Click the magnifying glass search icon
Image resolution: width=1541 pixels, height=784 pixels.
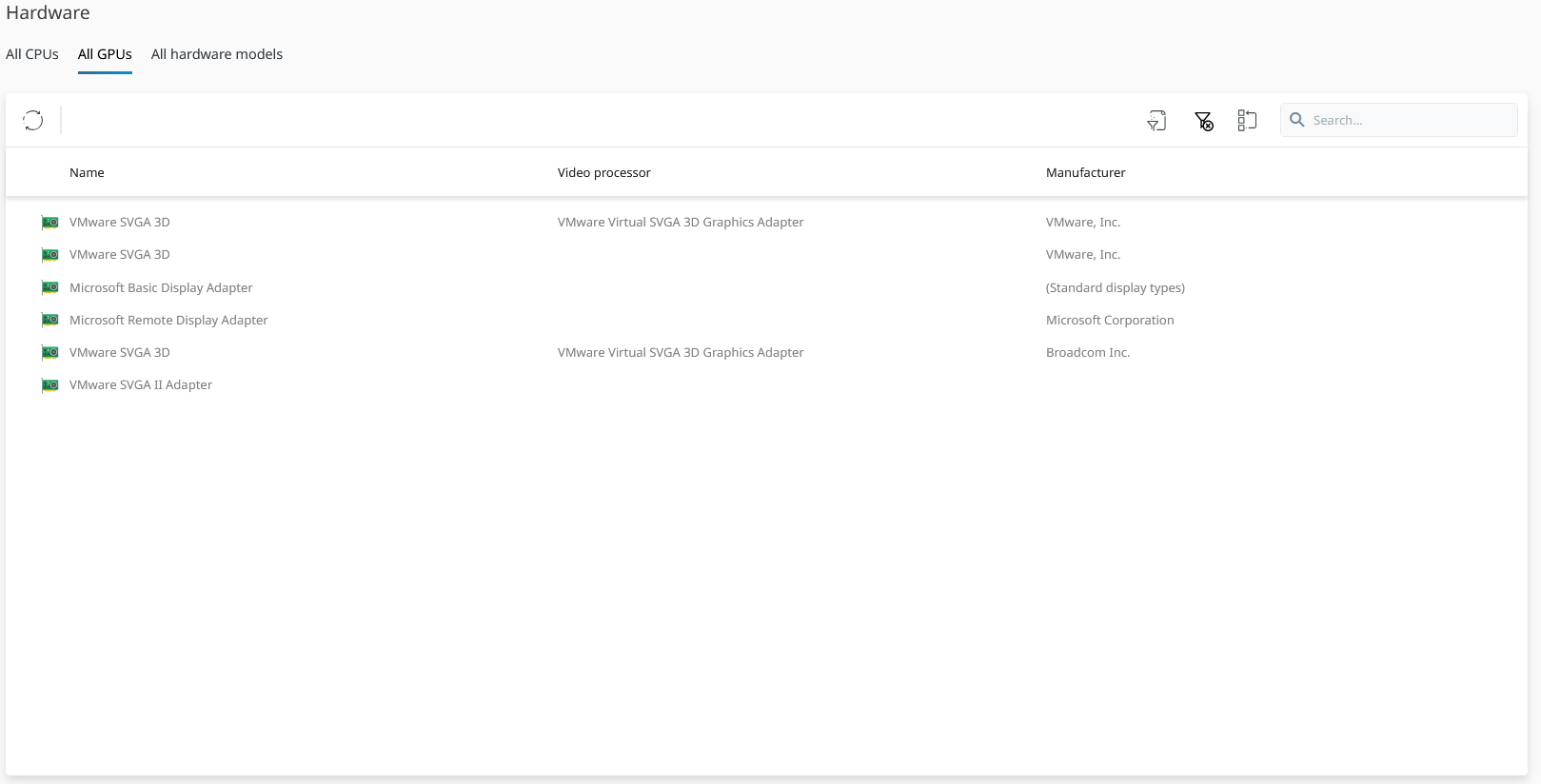pyautogui.click(x=1296, y=120)
